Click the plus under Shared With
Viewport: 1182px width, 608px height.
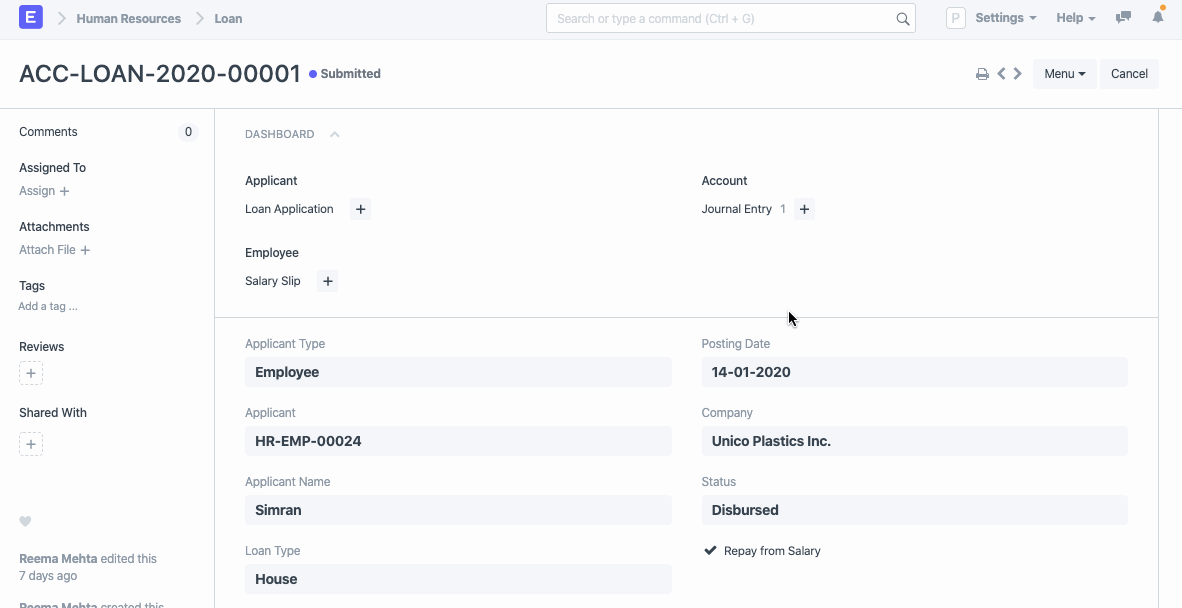pos(30,443)
